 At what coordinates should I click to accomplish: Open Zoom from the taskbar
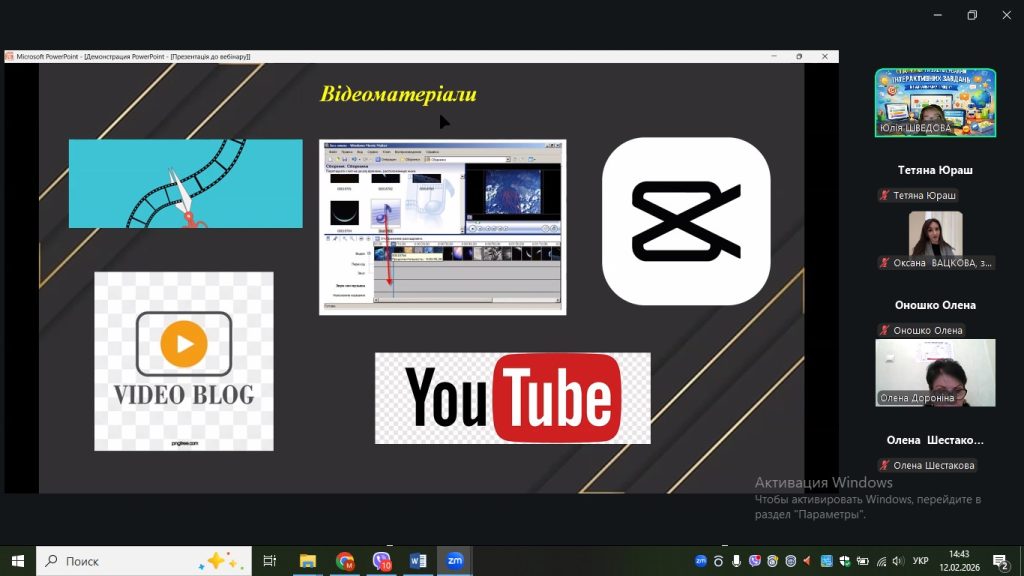[x=454, y=561]
